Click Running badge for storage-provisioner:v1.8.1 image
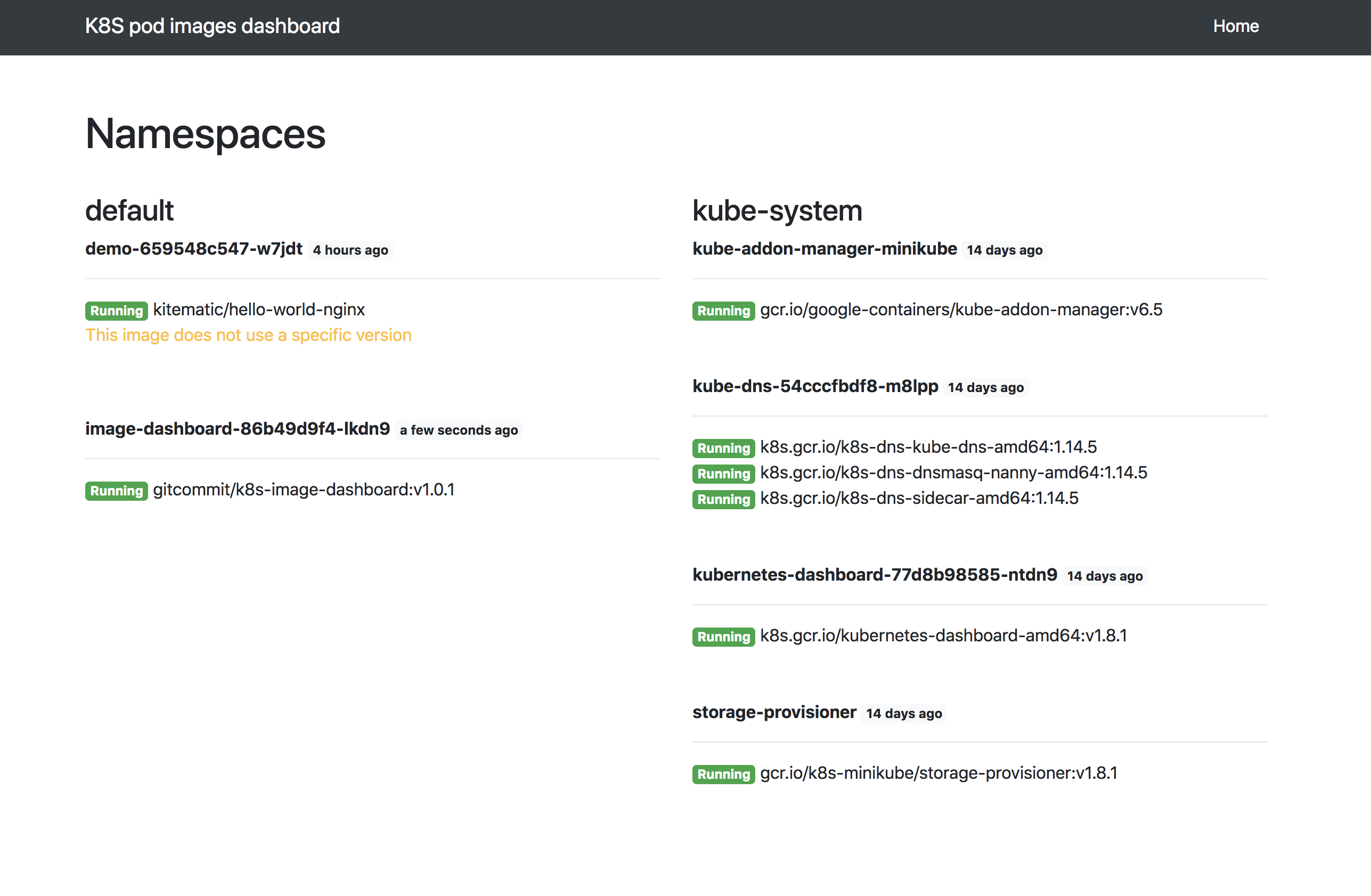 [x=723, y=773]
